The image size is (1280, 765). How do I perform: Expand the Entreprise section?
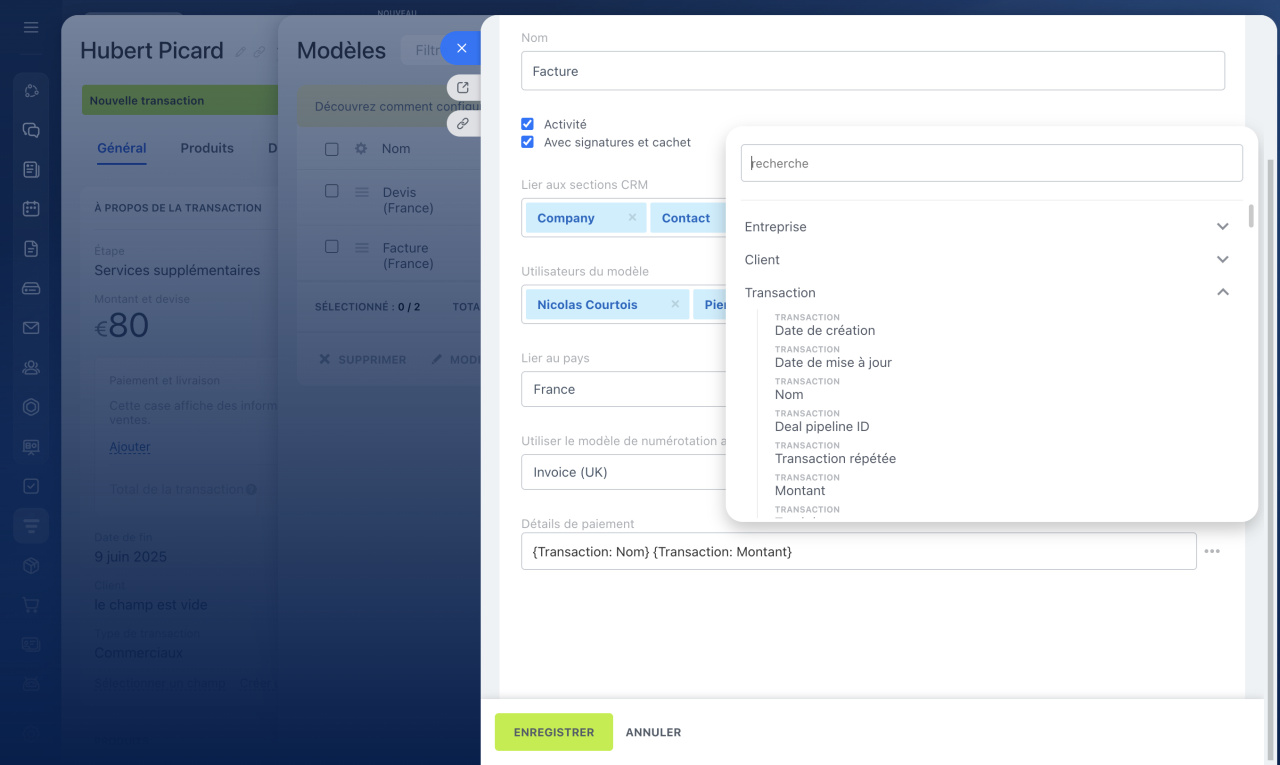click(x=1222, y=227)
